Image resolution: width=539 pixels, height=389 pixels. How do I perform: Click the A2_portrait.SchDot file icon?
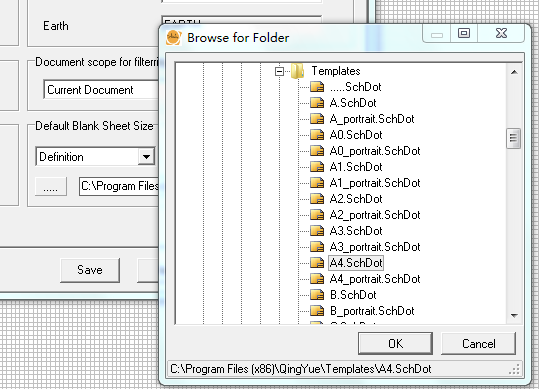(317, 215)
